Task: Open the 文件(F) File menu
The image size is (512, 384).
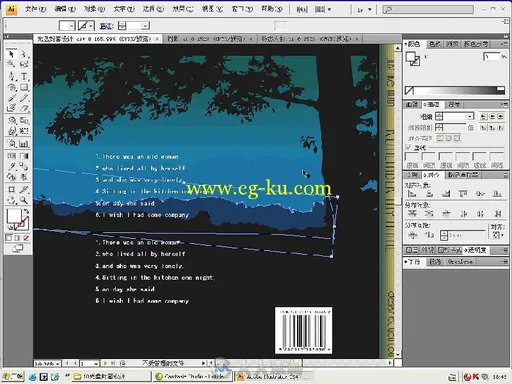Action: (36, 9)
